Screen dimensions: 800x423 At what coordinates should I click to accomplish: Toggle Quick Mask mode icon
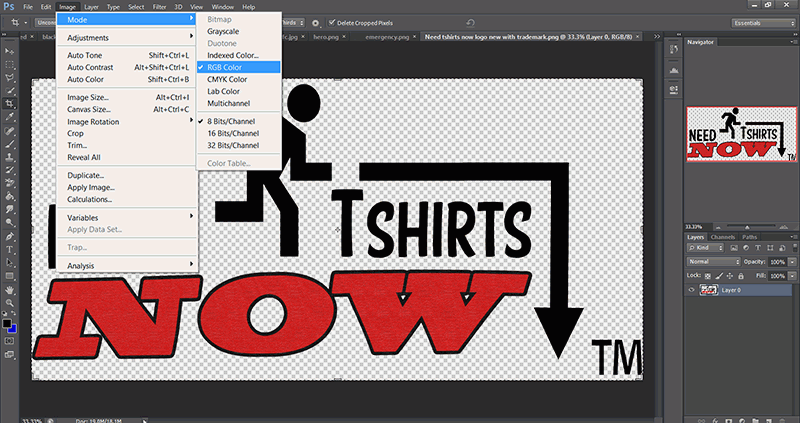(10, 341)
